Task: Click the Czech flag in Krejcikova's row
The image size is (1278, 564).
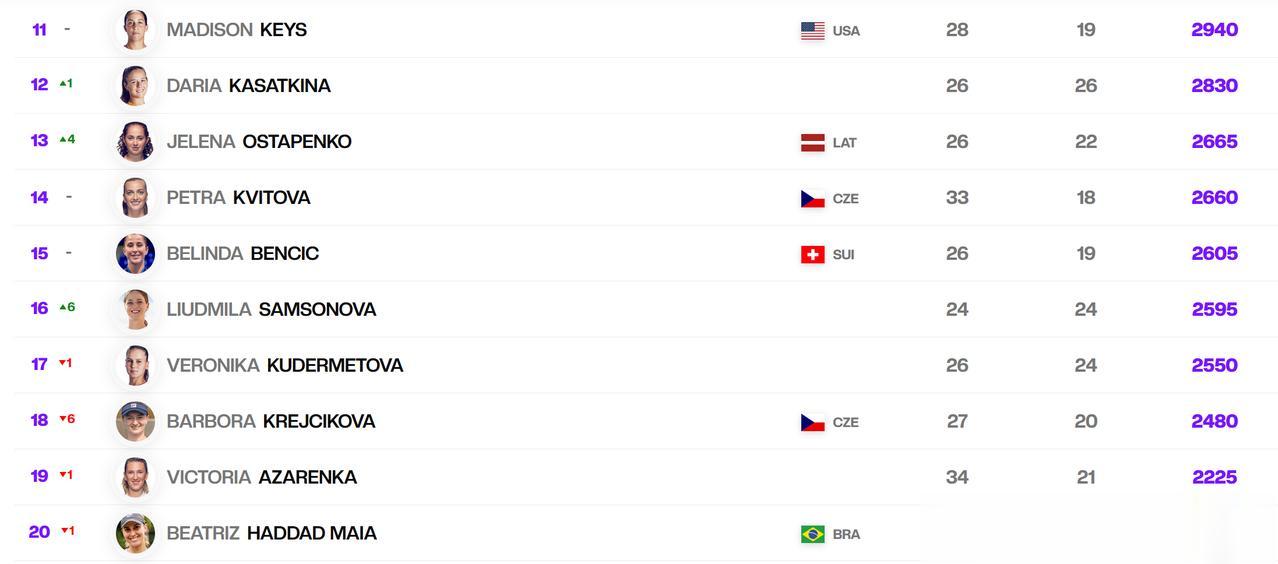Action: (813, 423)
